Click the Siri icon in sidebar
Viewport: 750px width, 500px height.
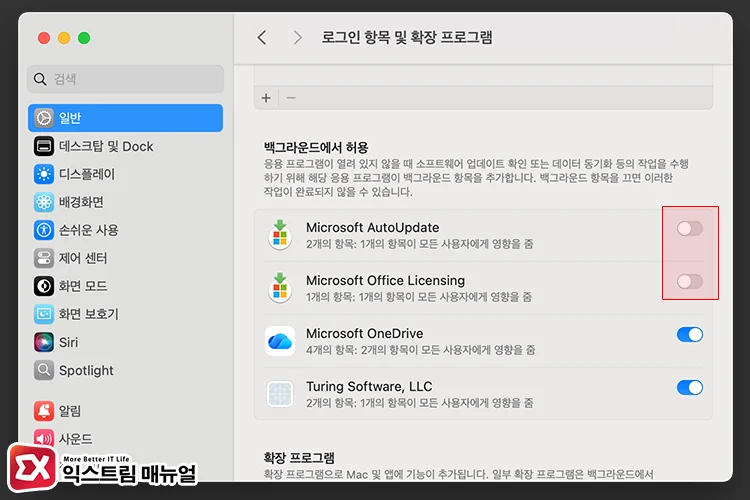pyautogui.click(x=44, y=342)
